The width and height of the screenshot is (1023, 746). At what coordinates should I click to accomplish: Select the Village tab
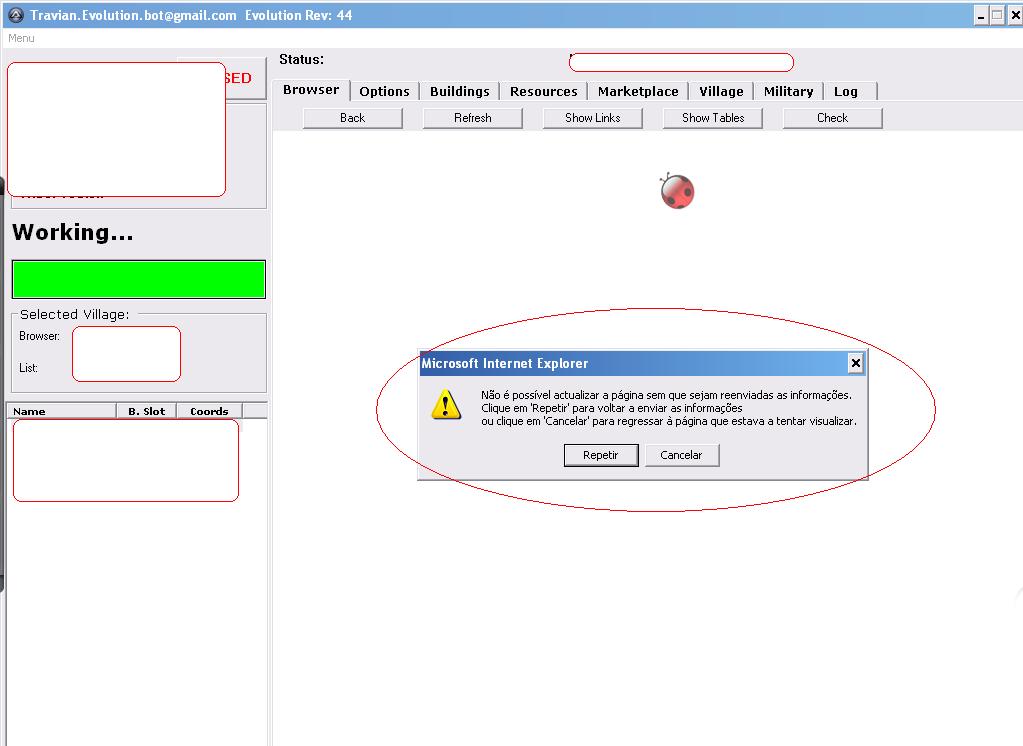721,91
